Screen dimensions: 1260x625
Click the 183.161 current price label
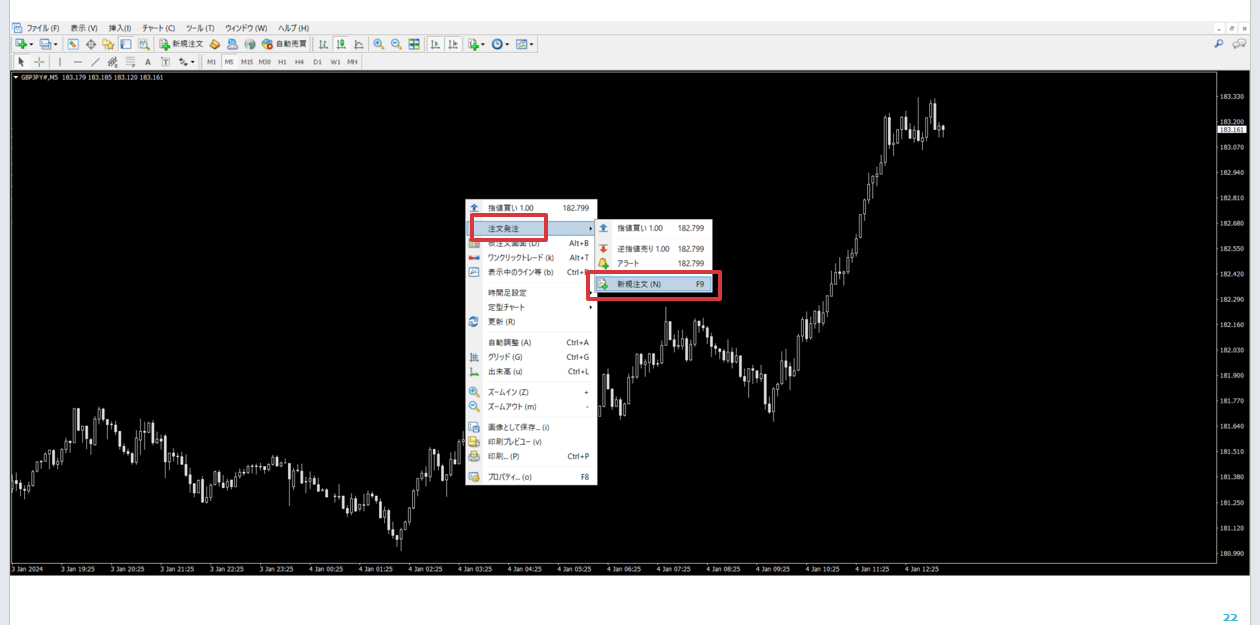click(1231, 130)
